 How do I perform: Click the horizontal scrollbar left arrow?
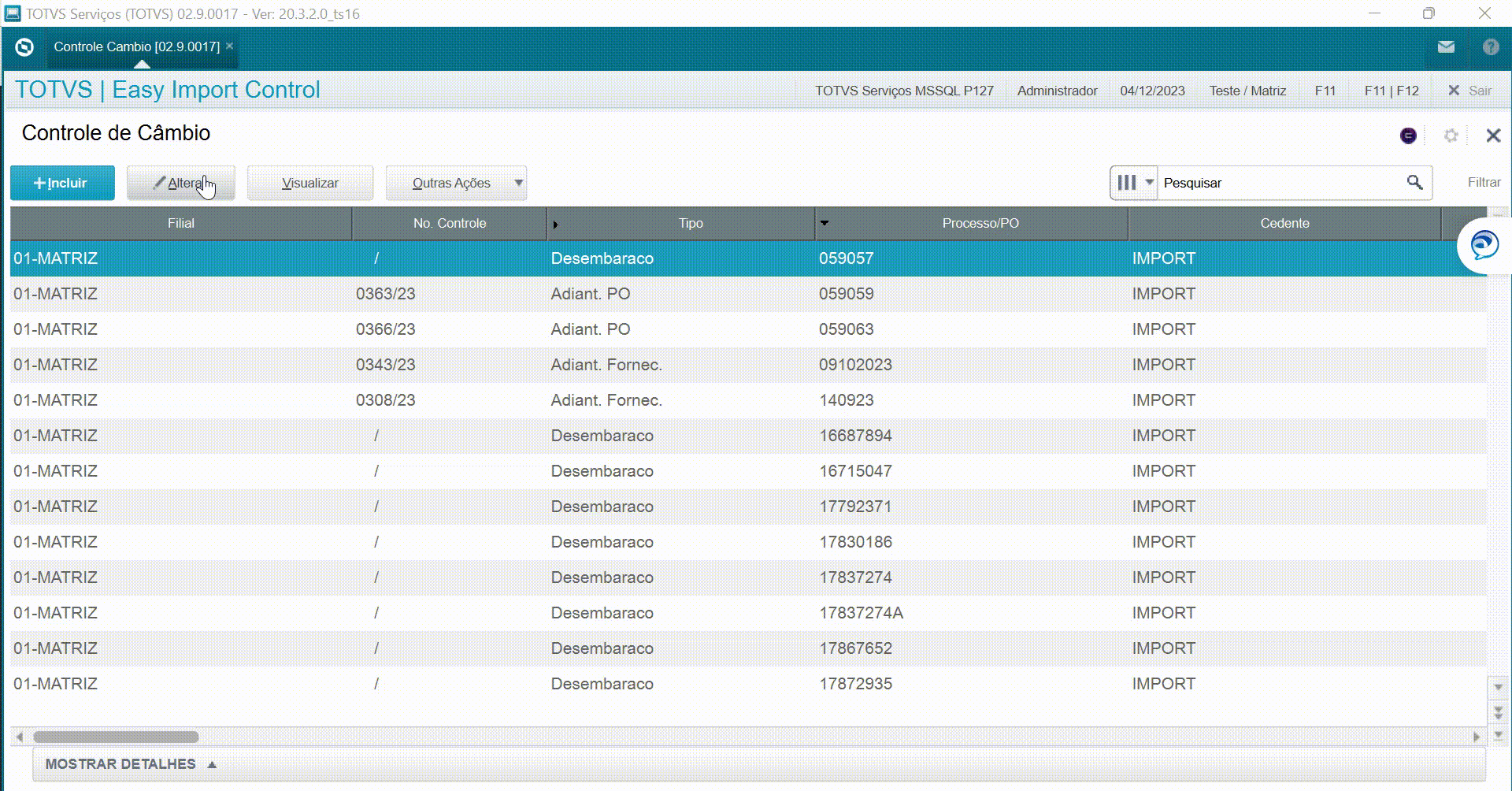[x=20, y=737]
